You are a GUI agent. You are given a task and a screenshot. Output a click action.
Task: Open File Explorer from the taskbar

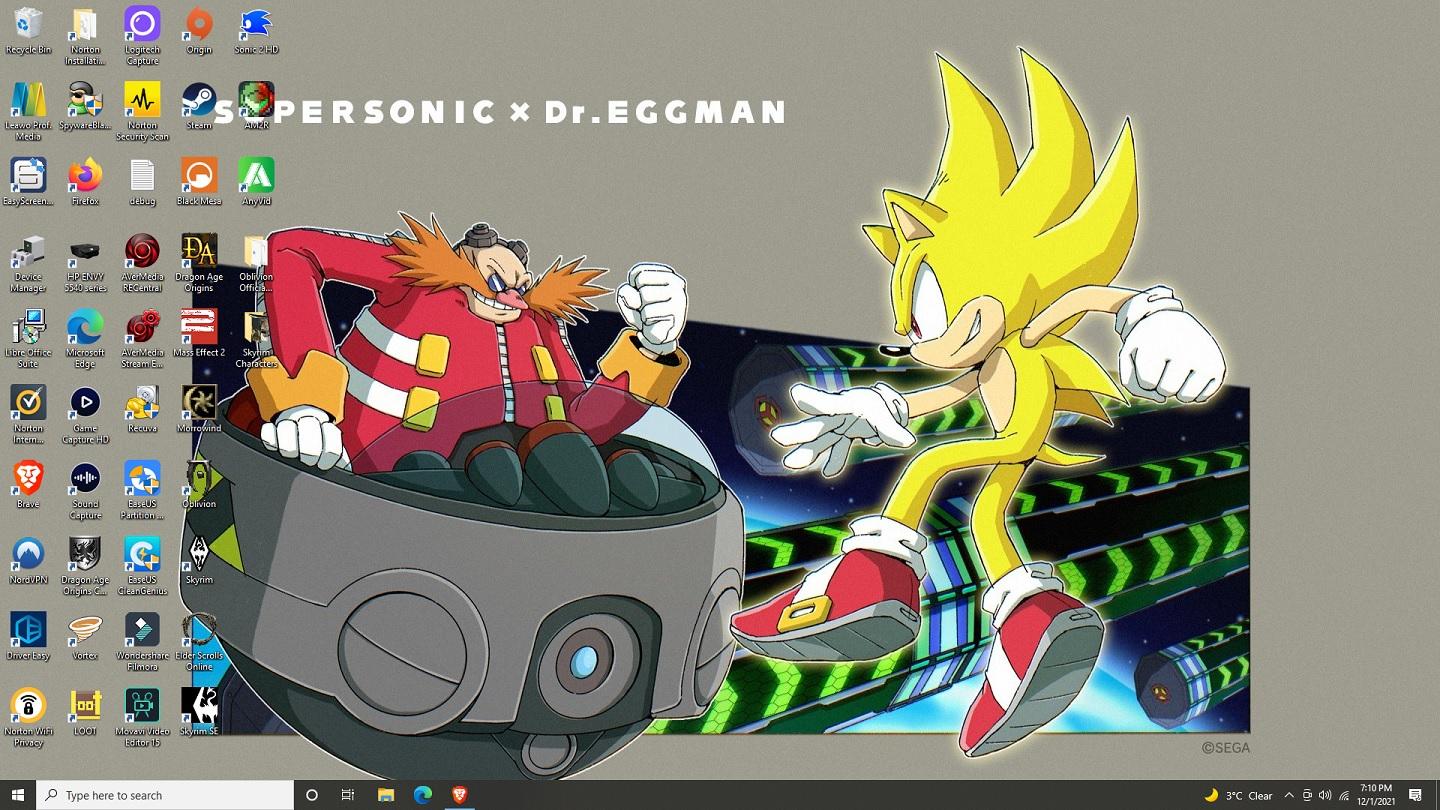386,795
